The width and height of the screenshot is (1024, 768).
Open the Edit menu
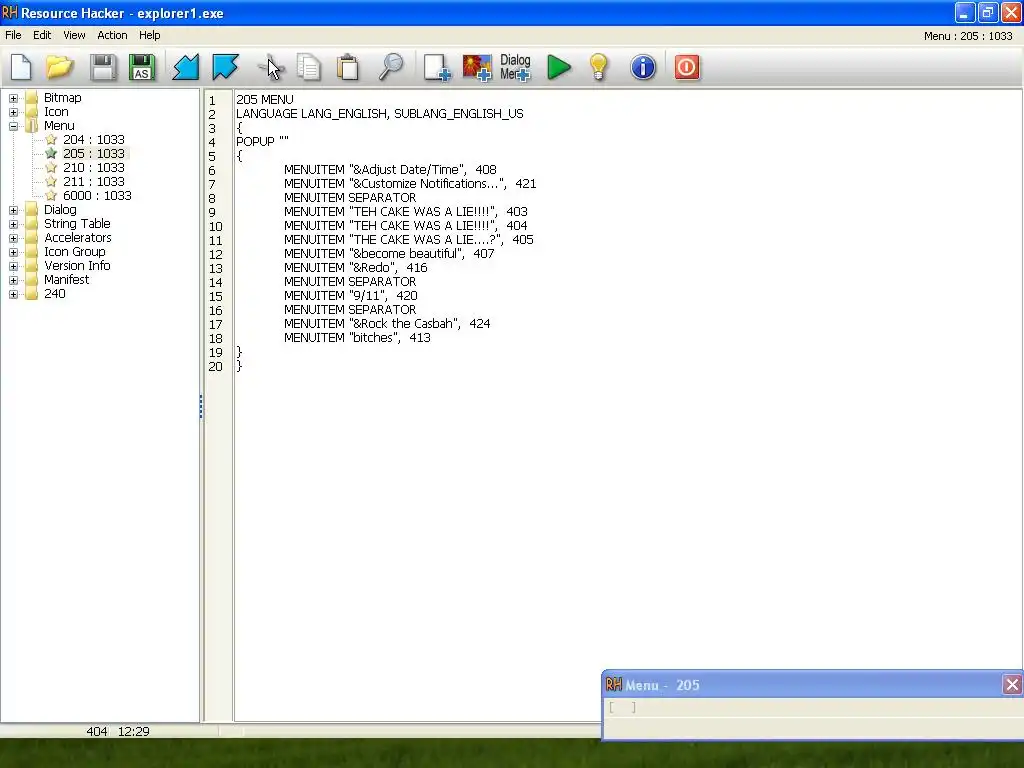coord(42,35)
